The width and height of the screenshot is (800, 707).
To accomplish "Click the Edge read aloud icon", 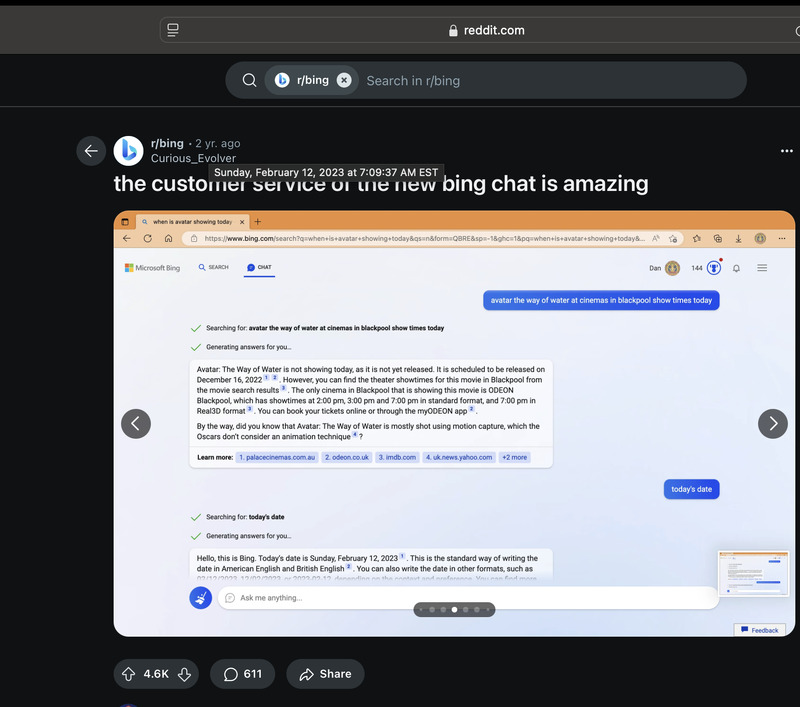I will click(656, 238).
